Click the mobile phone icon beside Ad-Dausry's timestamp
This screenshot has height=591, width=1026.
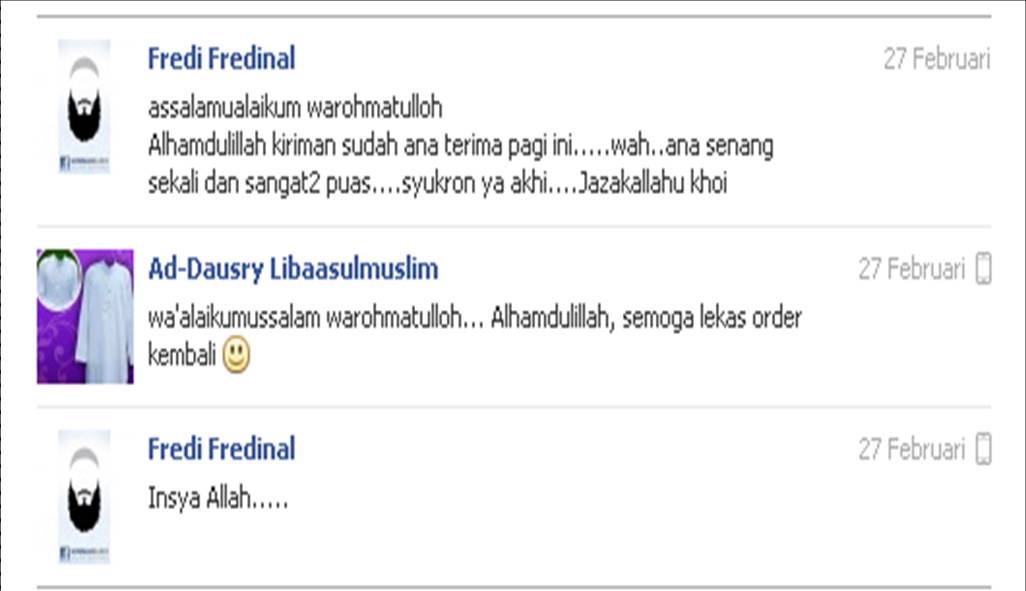[983, 268]
